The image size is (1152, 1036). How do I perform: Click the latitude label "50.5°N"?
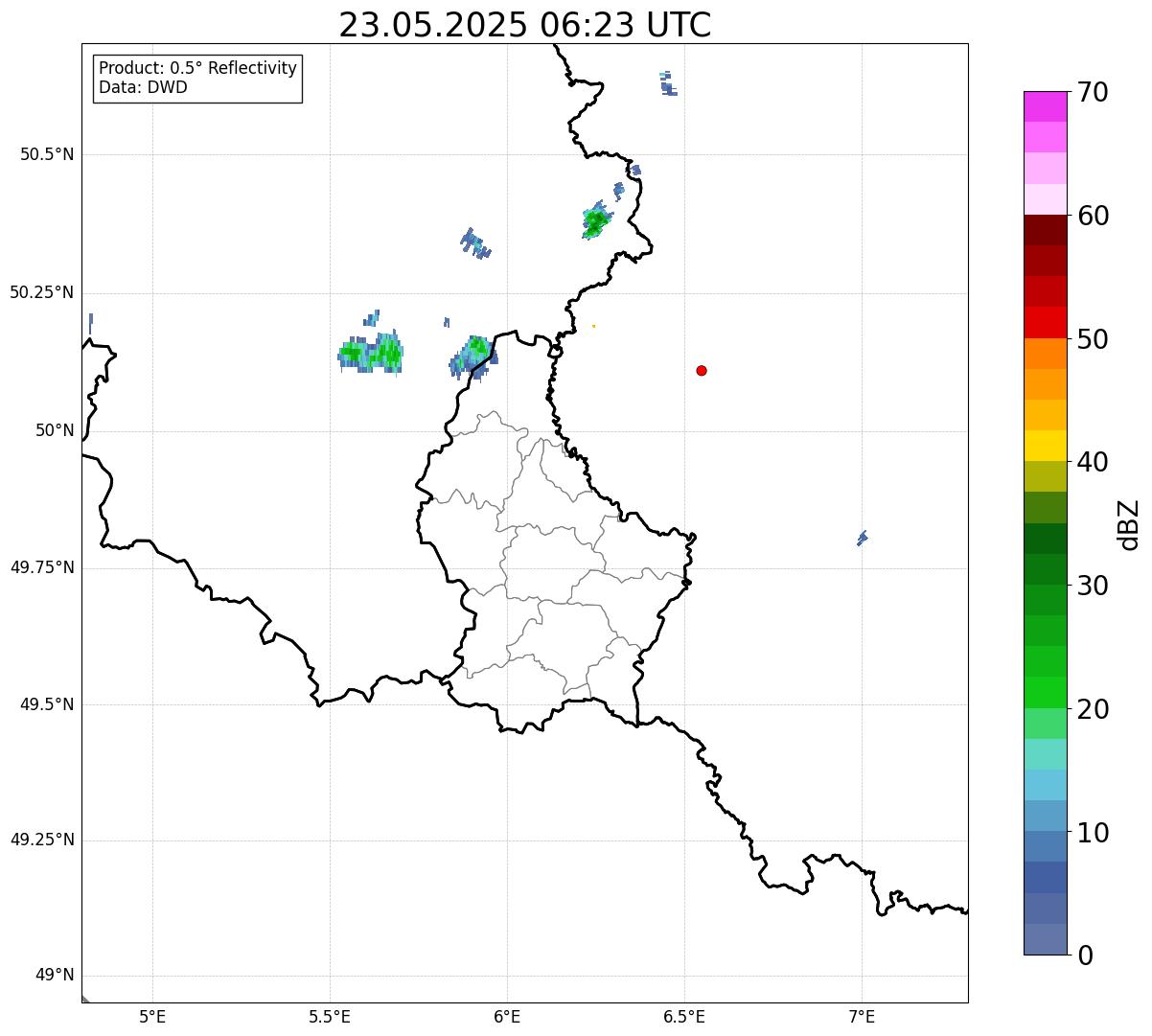[x=47, y=154]
